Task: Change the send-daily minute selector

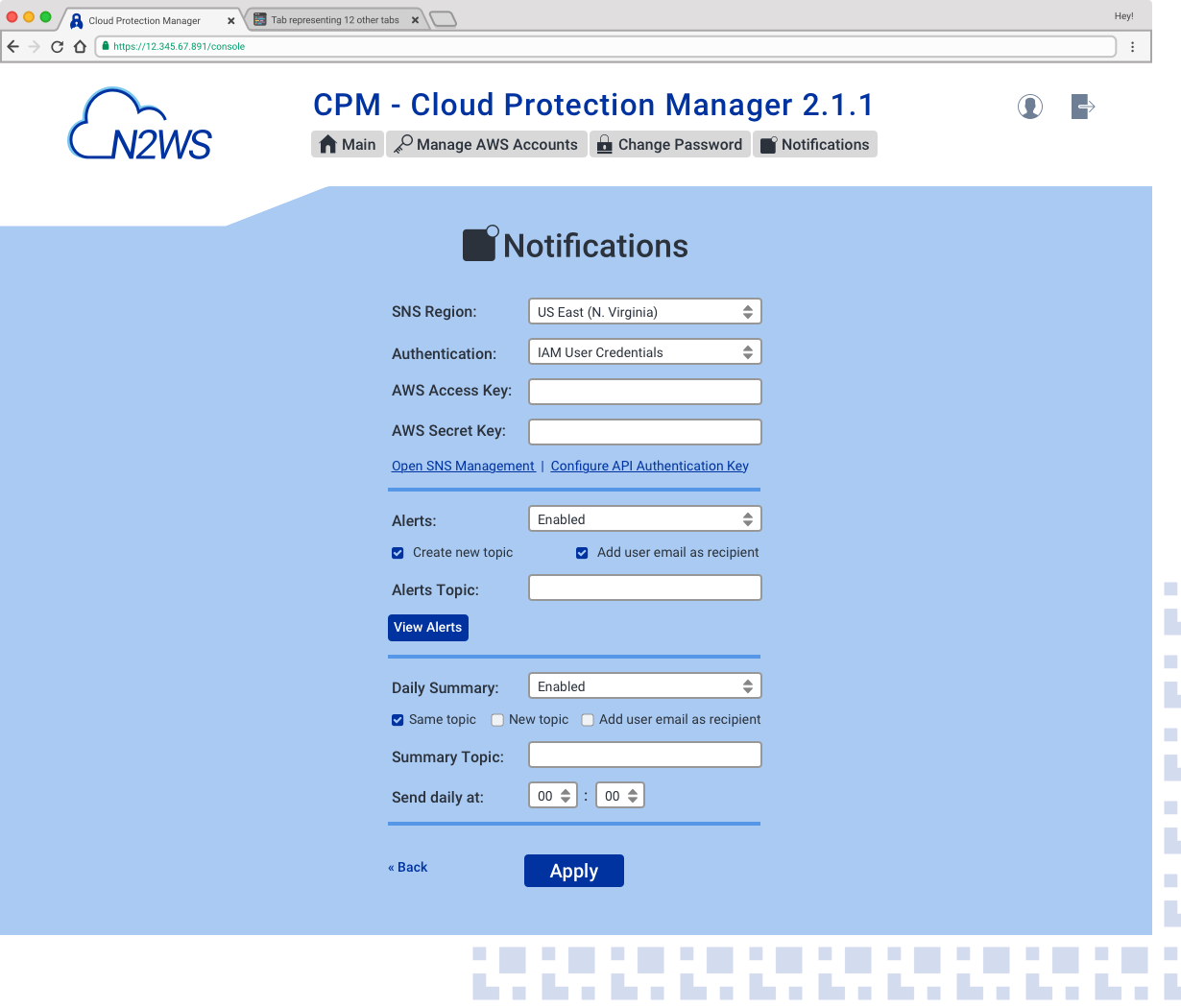Action: click(x=620, y=796)
